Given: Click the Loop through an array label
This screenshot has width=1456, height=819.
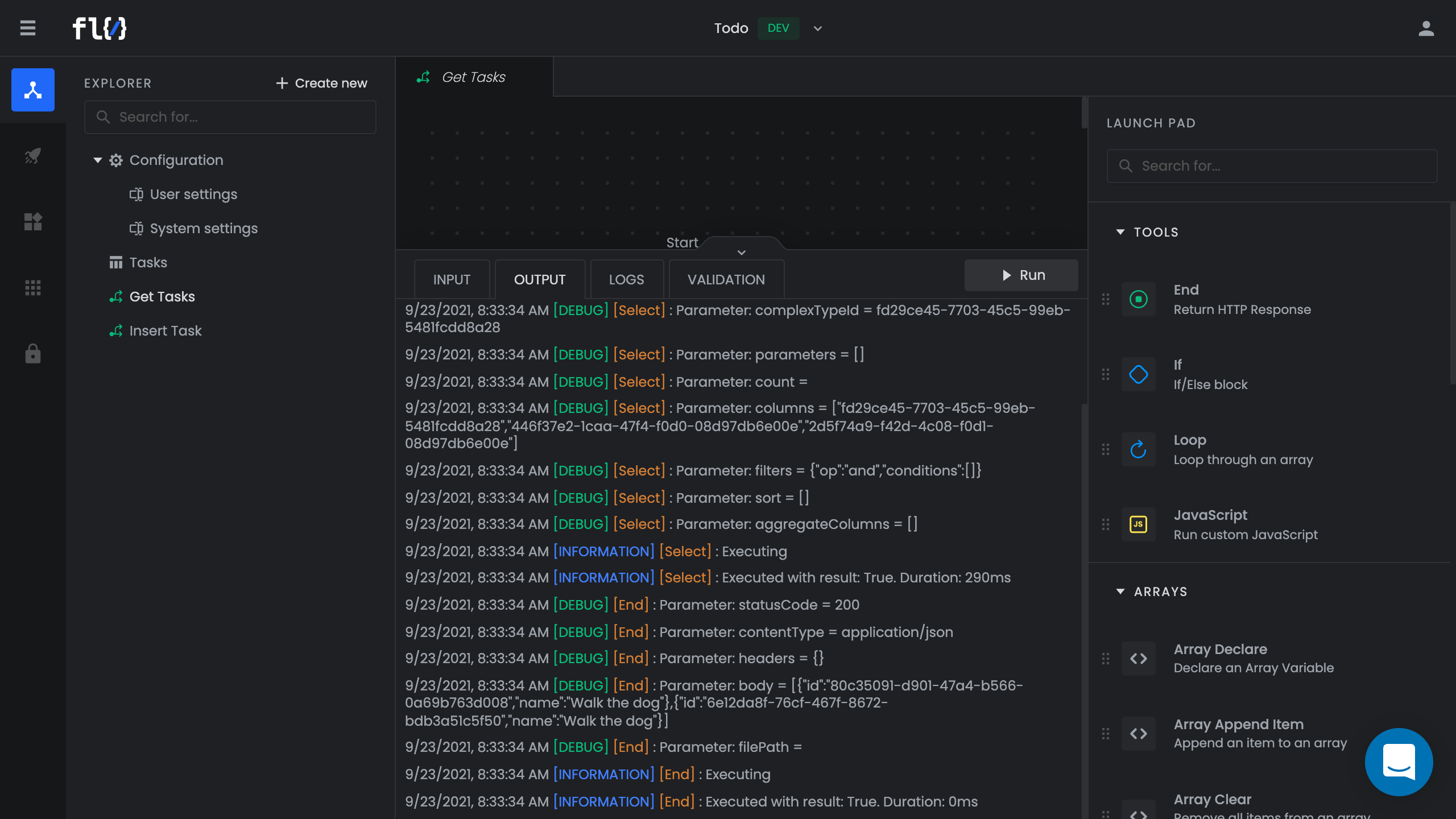Looking at the screenshot, I should 1243,460.
